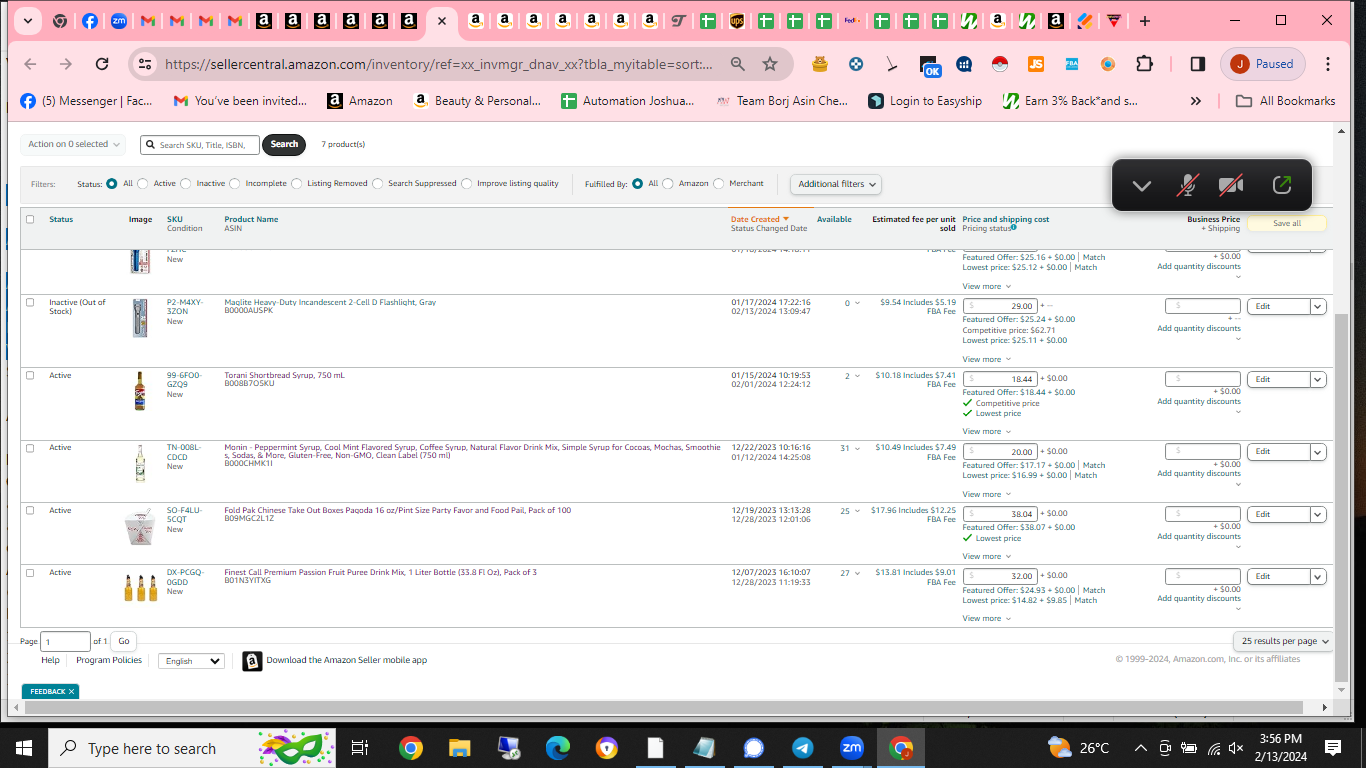
Task: Select the Incomplete status radio button
Action: pyautogui.click(x=235, y=184)
